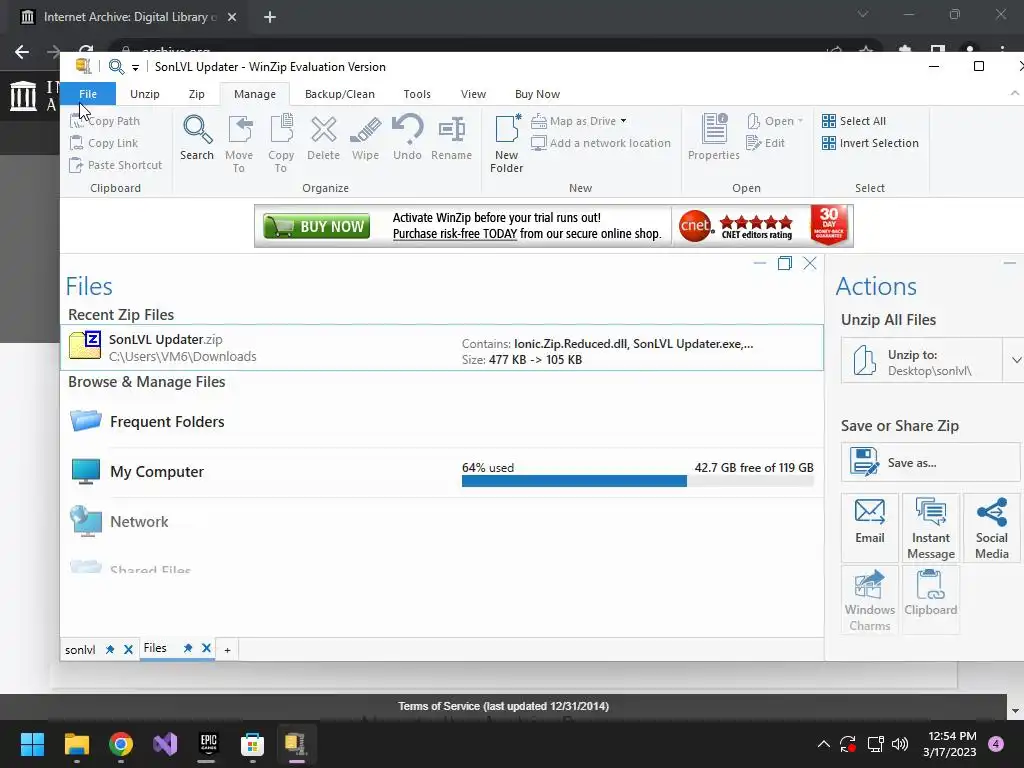Add a new tab with plus button
This screenshot has width=1024, height=768.
227,650
